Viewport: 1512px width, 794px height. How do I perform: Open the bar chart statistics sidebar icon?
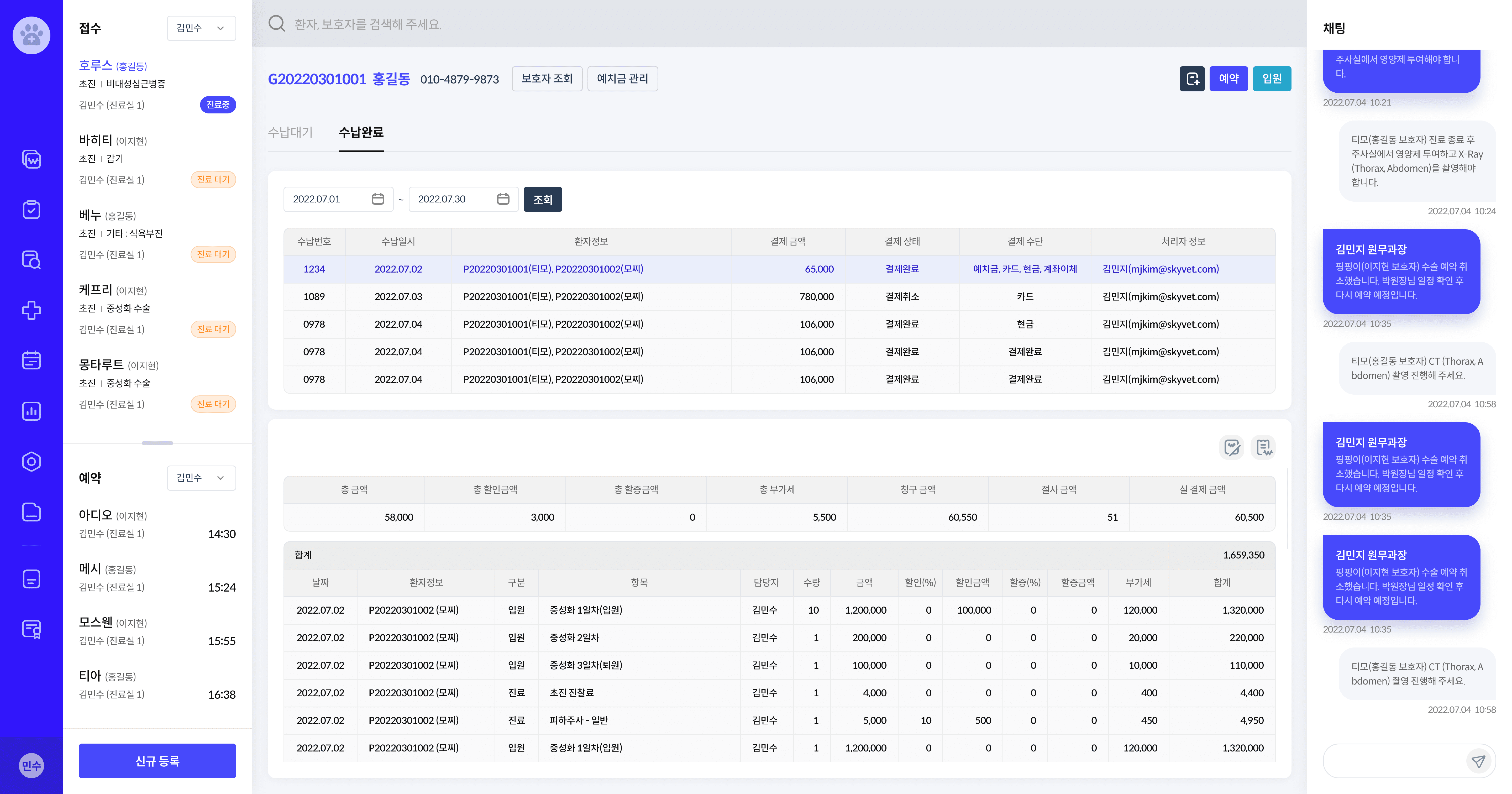tap(31, 411)
